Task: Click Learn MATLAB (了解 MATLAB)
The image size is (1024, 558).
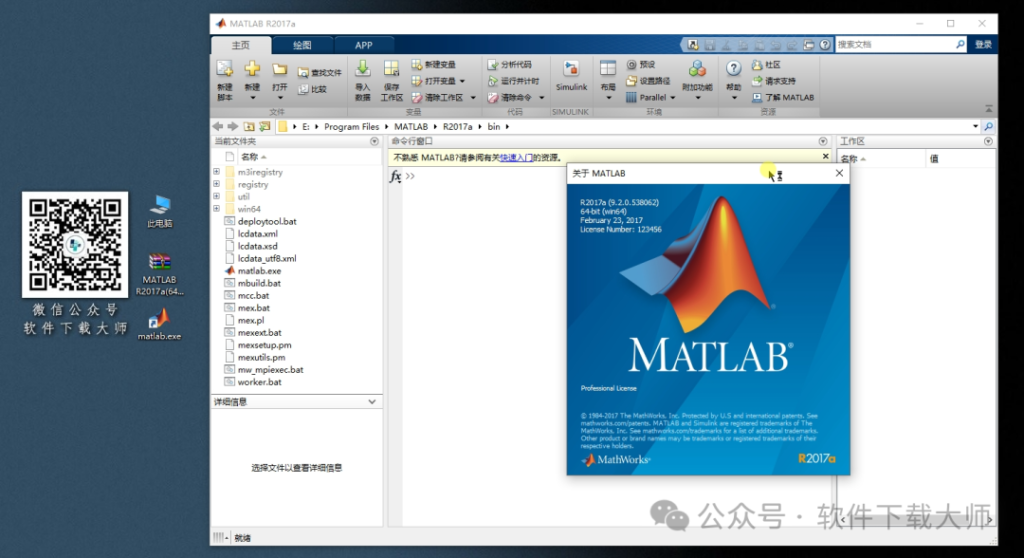Action: 783,97
